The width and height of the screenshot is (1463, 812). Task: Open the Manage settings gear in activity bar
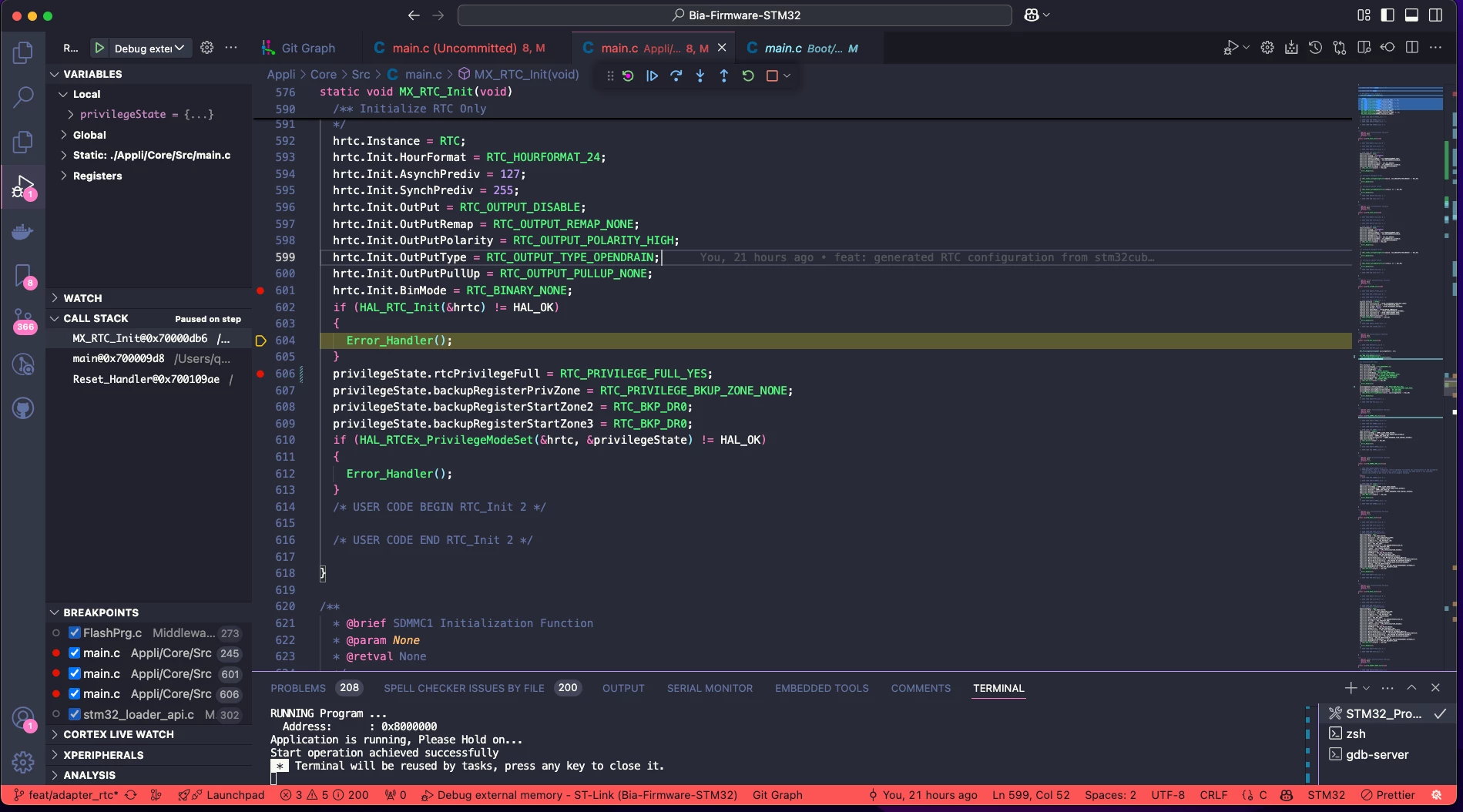point(23,762)
